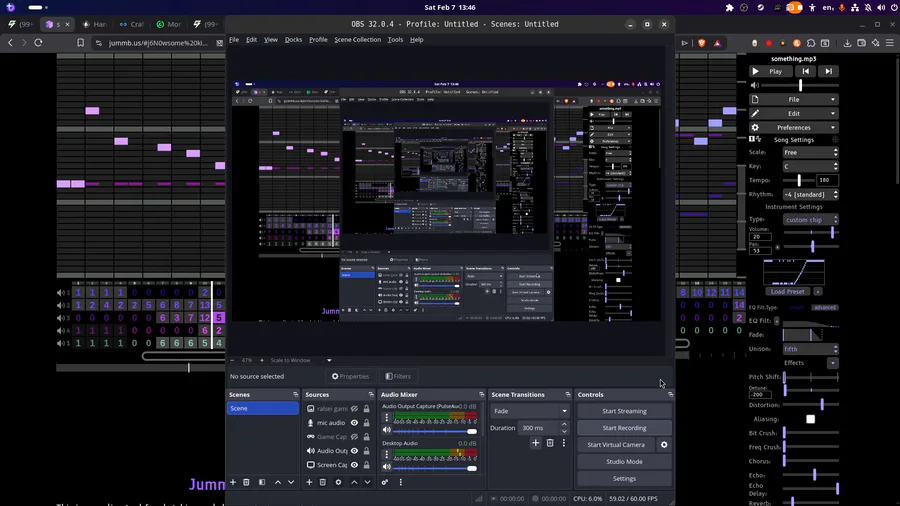
Task: Remove selected scene using Scenes dock trash icon
Action: click(x=246, y=482)
